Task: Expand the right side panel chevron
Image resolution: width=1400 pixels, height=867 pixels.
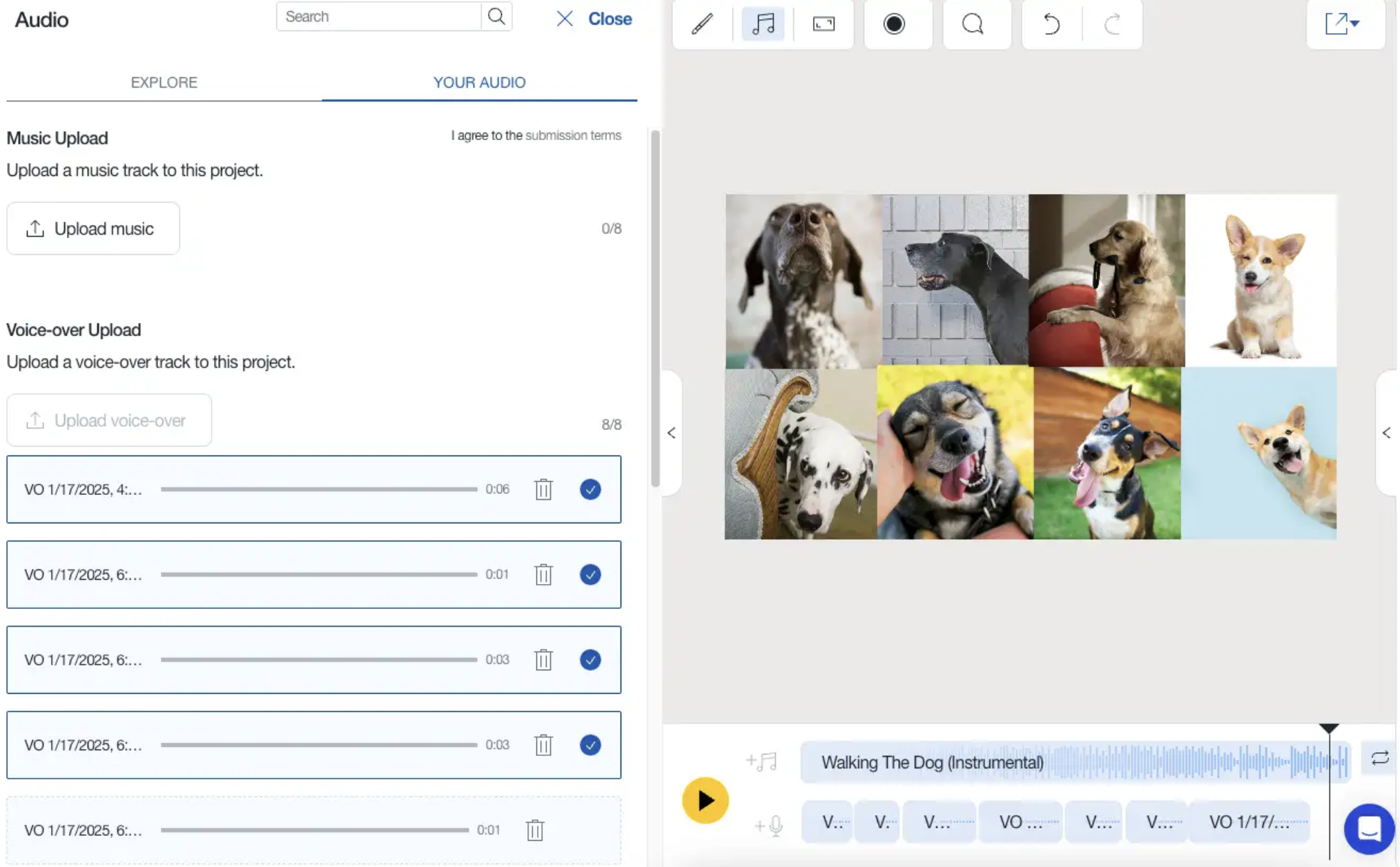Action: tap(1386, 433)
